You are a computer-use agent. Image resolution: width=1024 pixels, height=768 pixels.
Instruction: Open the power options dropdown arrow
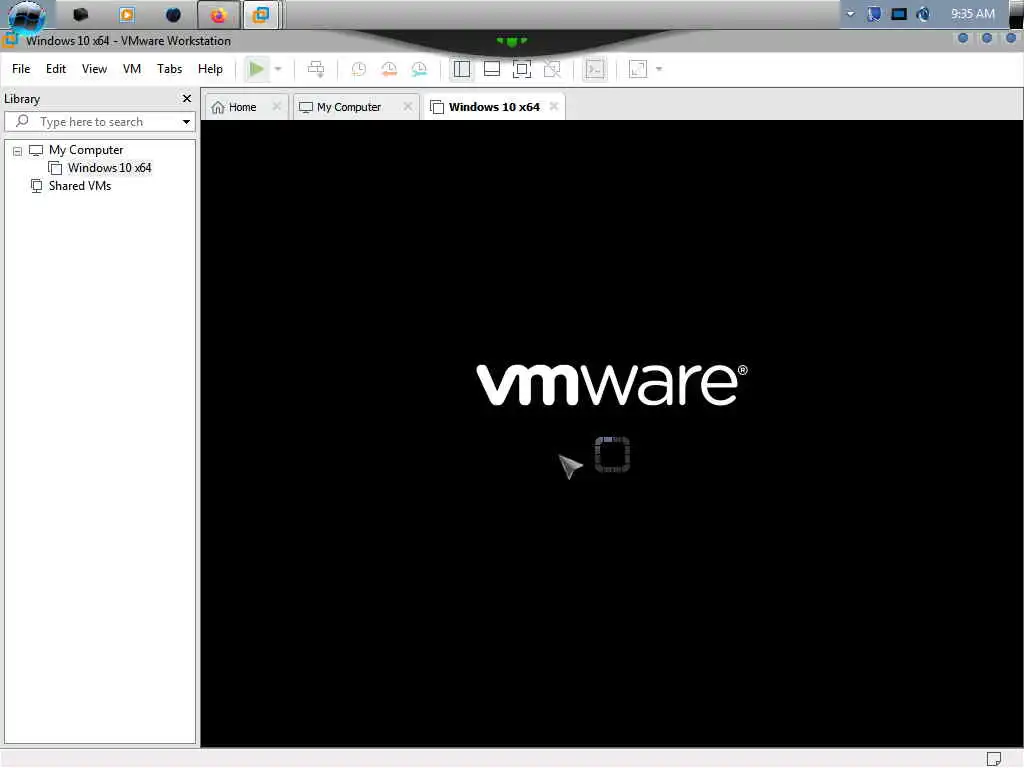click(278, 69)
